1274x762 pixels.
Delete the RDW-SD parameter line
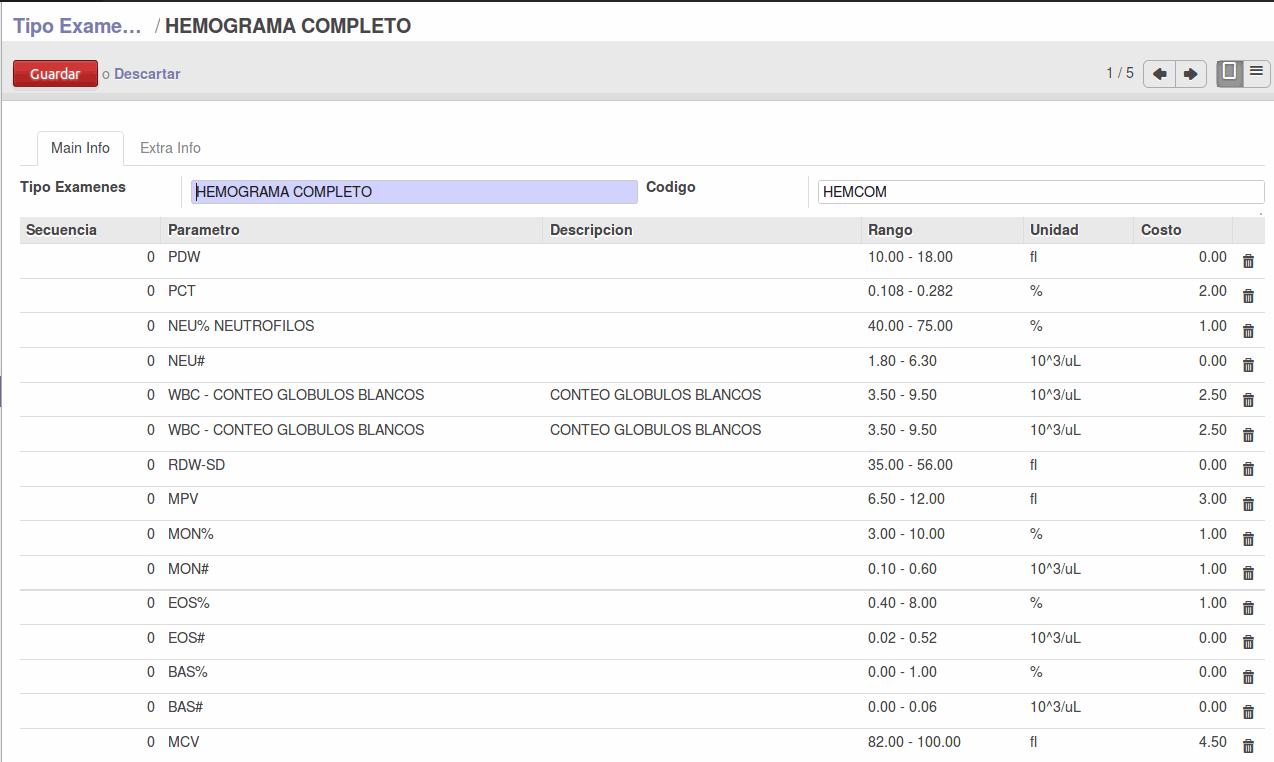(x=1248, y=469)
